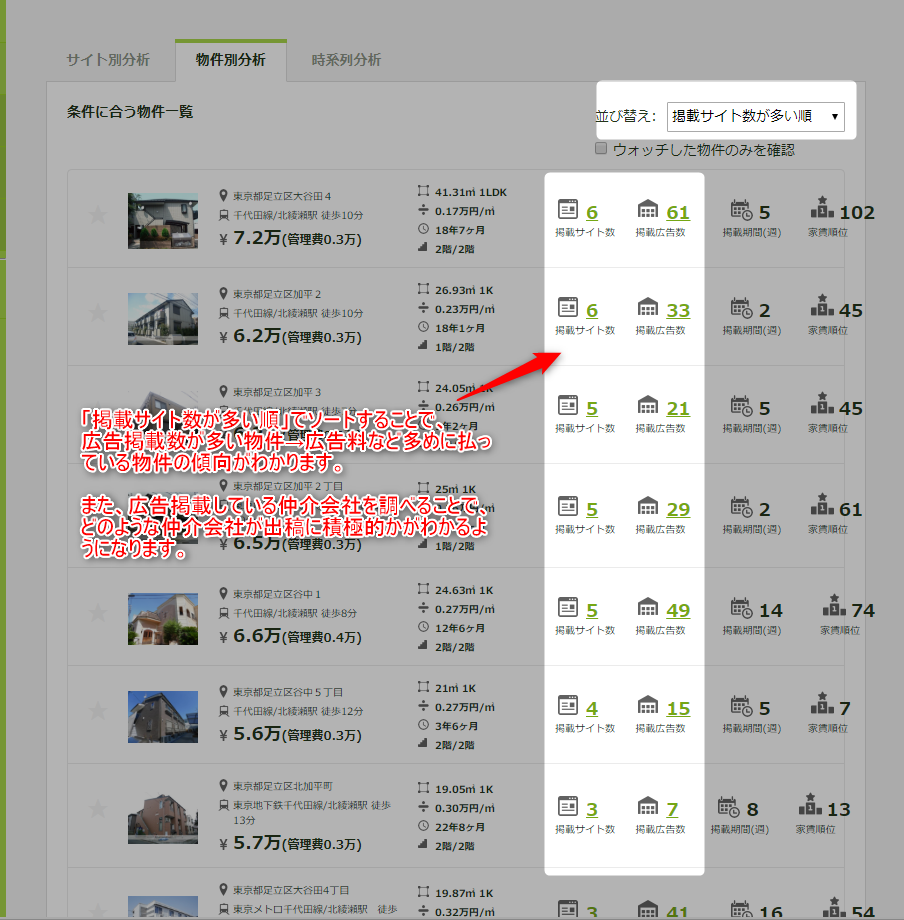The image size is (904, 920).
Task: Follow the 49 掲載広告数 link
Action: tap(678, 610)
